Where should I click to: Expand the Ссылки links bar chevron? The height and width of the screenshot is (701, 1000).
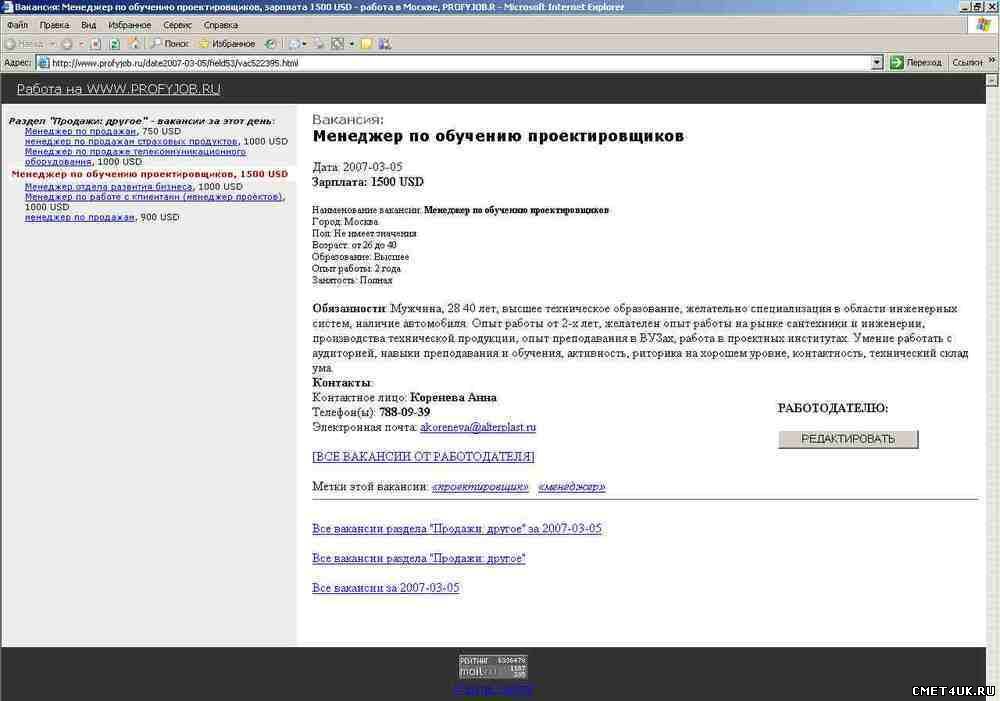992,62
